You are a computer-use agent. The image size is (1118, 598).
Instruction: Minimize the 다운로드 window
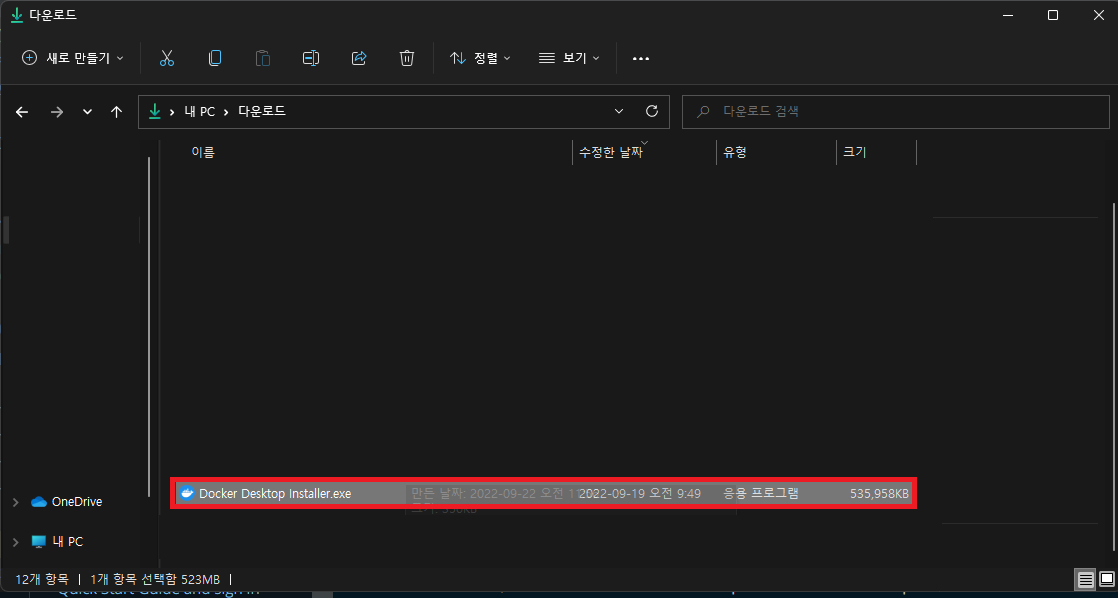[x=1007, y=15]
